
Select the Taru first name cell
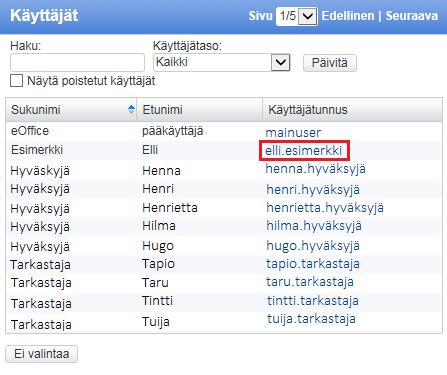[x=155, y=283]
